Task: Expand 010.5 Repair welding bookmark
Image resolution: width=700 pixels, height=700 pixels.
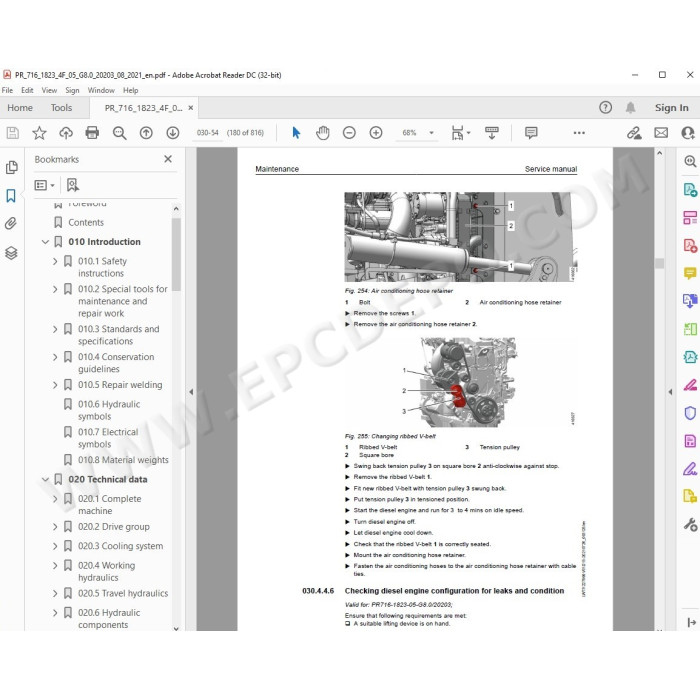Action: click(55, 385)
